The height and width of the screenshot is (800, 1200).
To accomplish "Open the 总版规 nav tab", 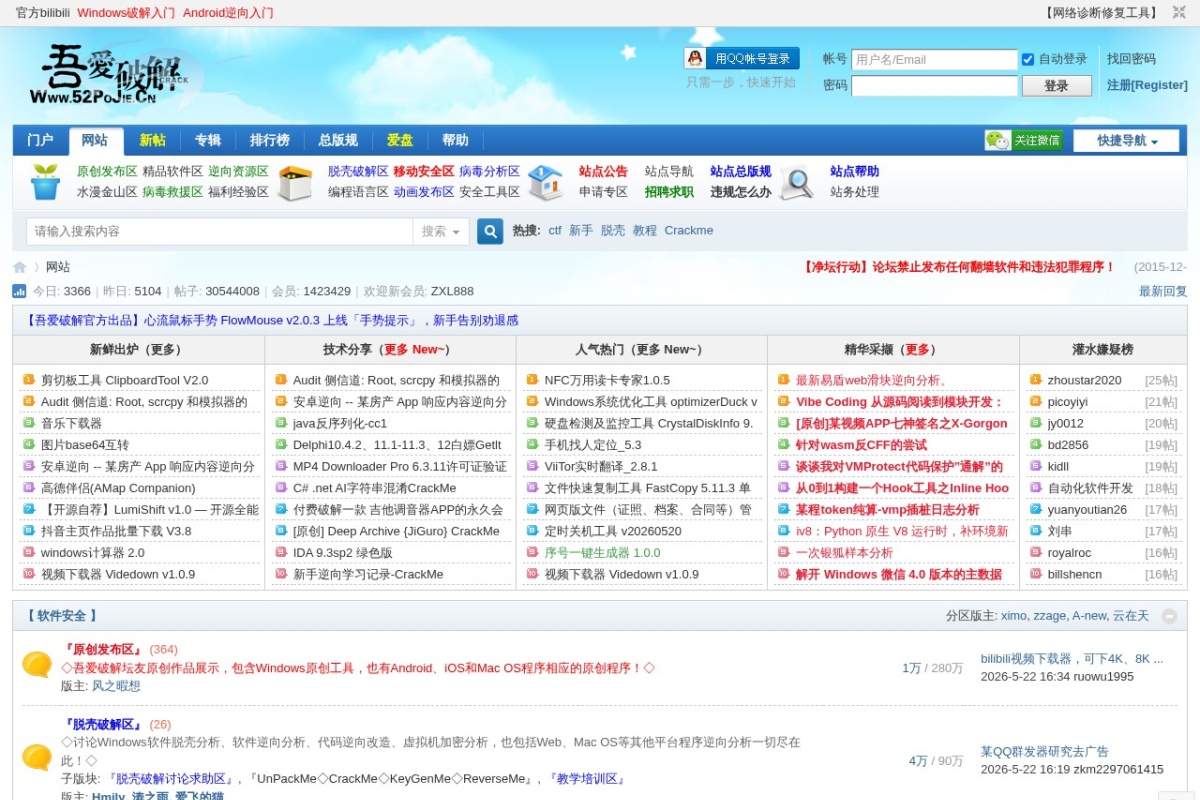I will (338, 141).
